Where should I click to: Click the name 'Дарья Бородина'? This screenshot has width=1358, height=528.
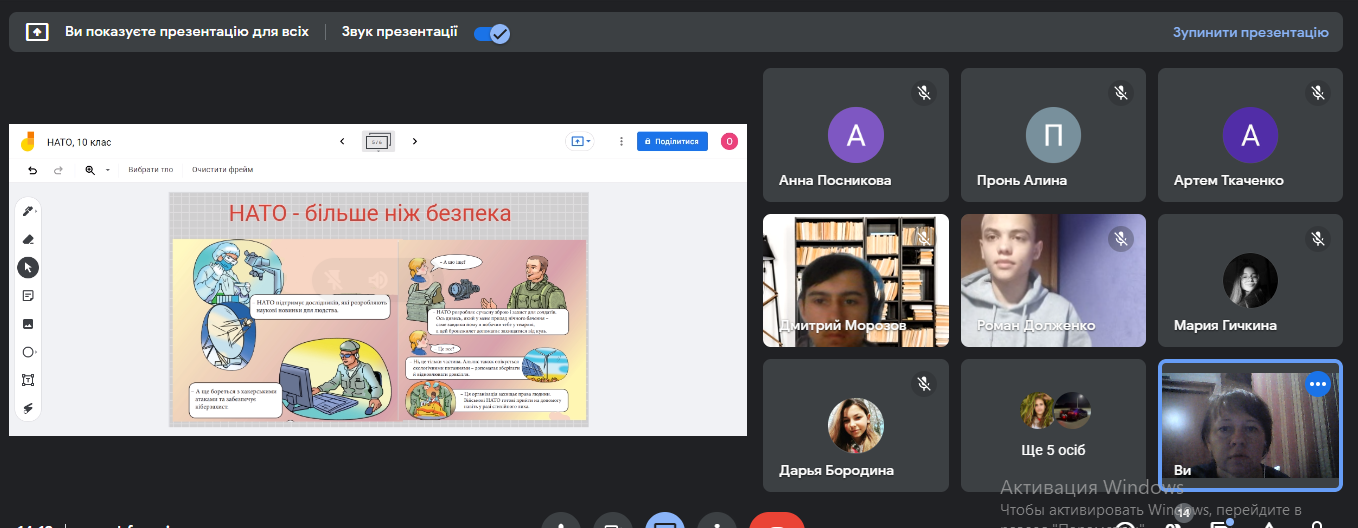tap(837, 470)
